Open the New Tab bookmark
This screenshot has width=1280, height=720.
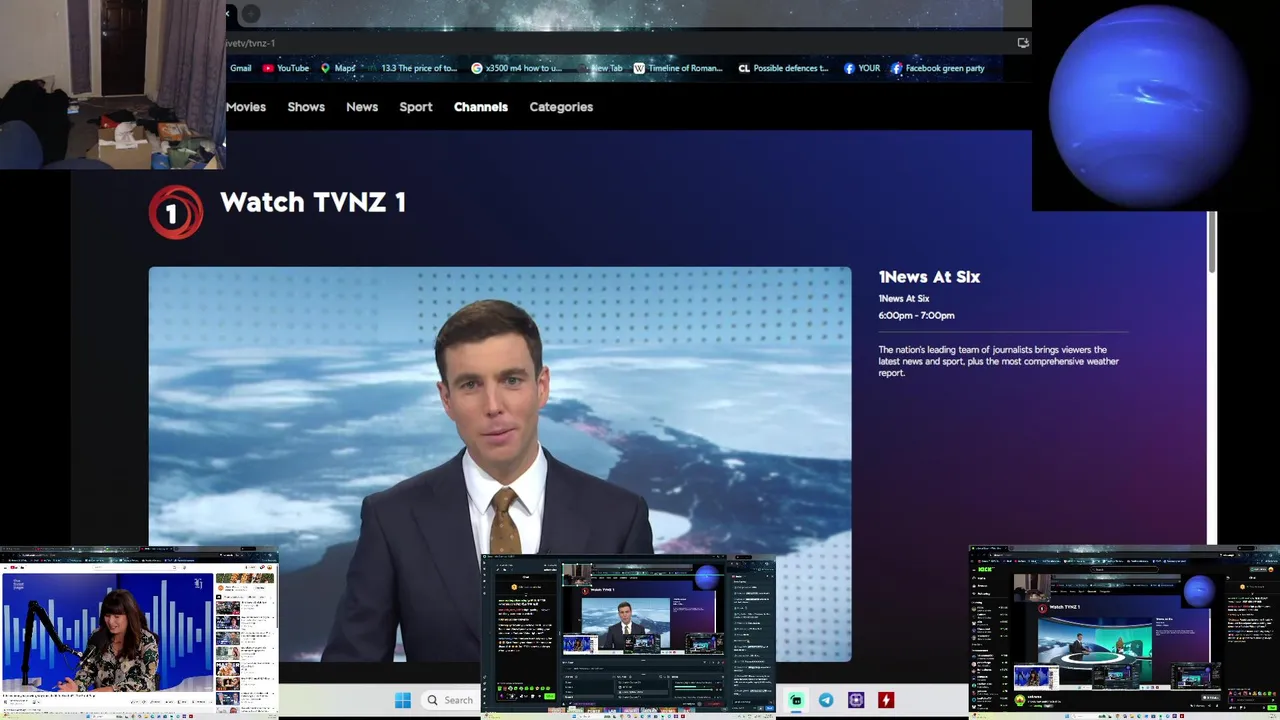click(x=601, y=68)
